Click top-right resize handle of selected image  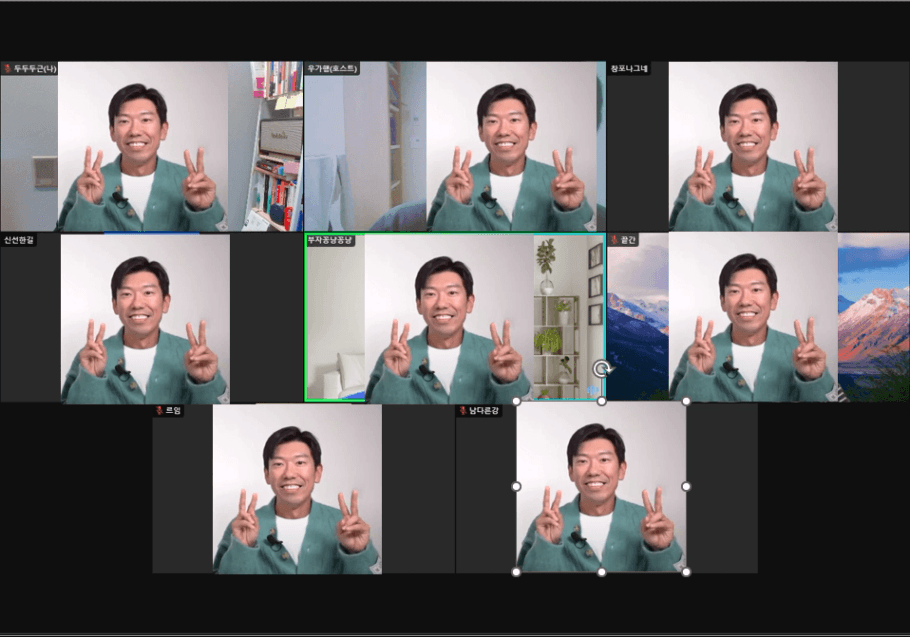coord(686,401)
